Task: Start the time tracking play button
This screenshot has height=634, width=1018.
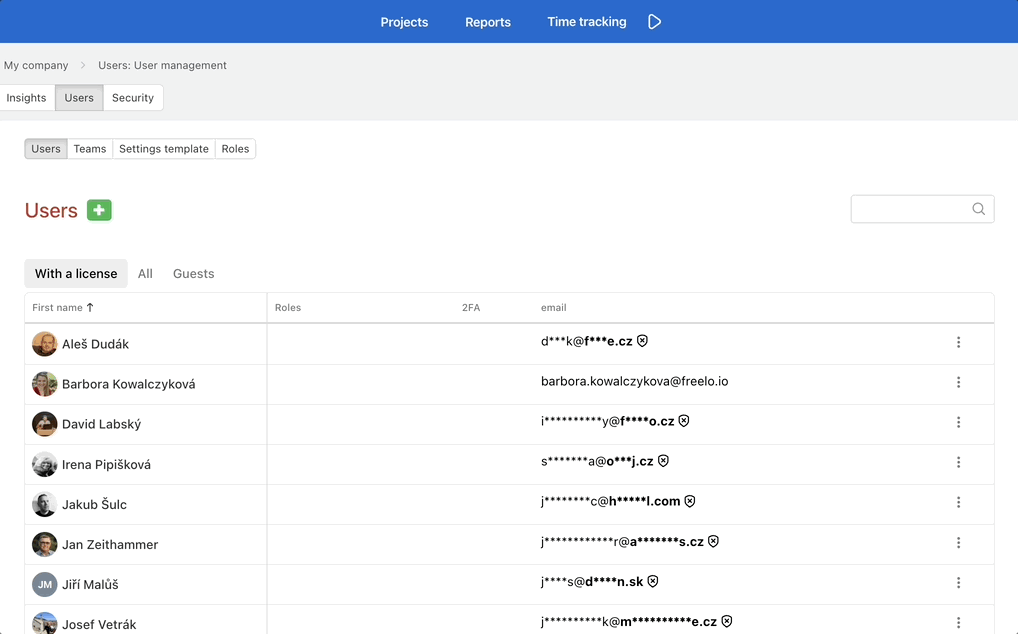Action: pyautogui.click(x=654, y=22)
